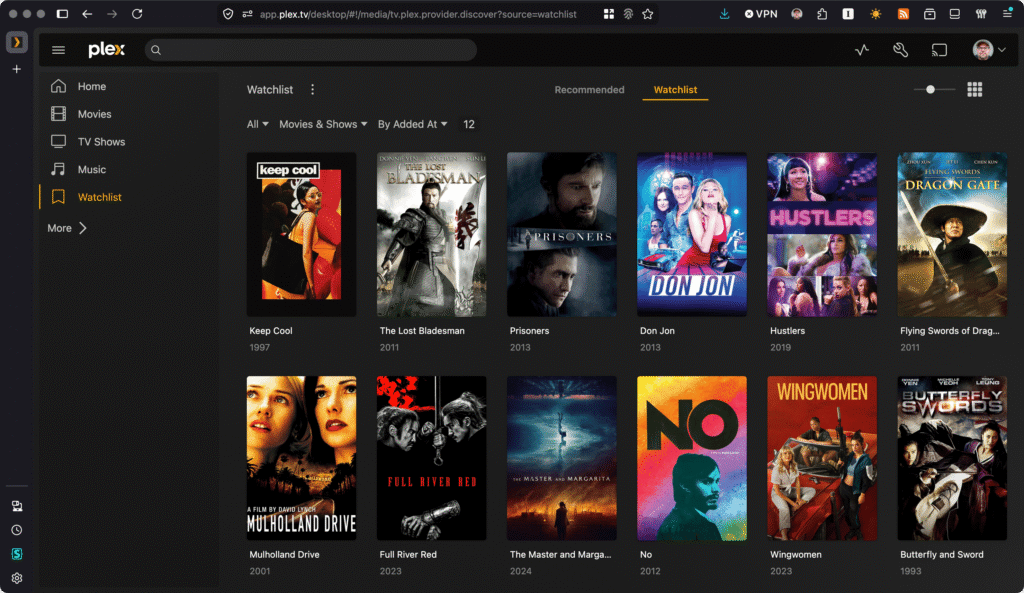
Task: Open the Butterfly and Sword poster
Action: [x=952, y=458]
